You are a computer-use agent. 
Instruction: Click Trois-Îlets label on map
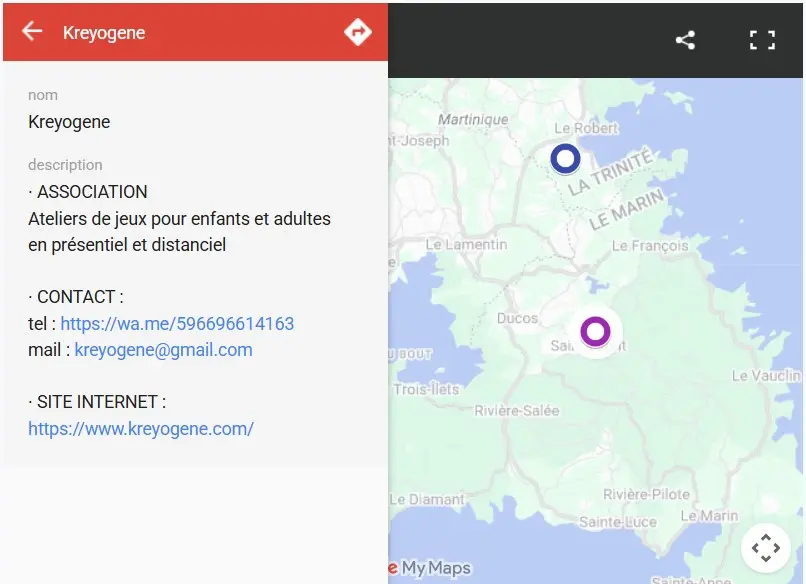(426, 390)
